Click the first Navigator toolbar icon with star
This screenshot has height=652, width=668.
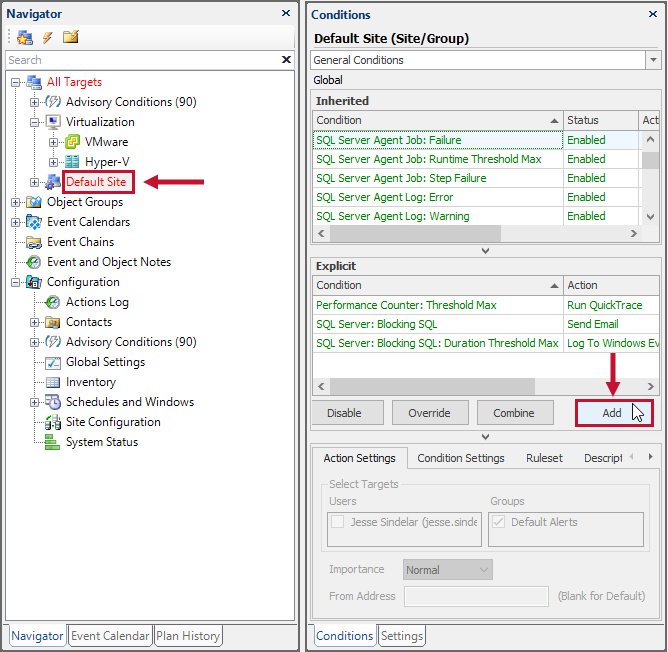pyautogui.click(x=25, y=38)
